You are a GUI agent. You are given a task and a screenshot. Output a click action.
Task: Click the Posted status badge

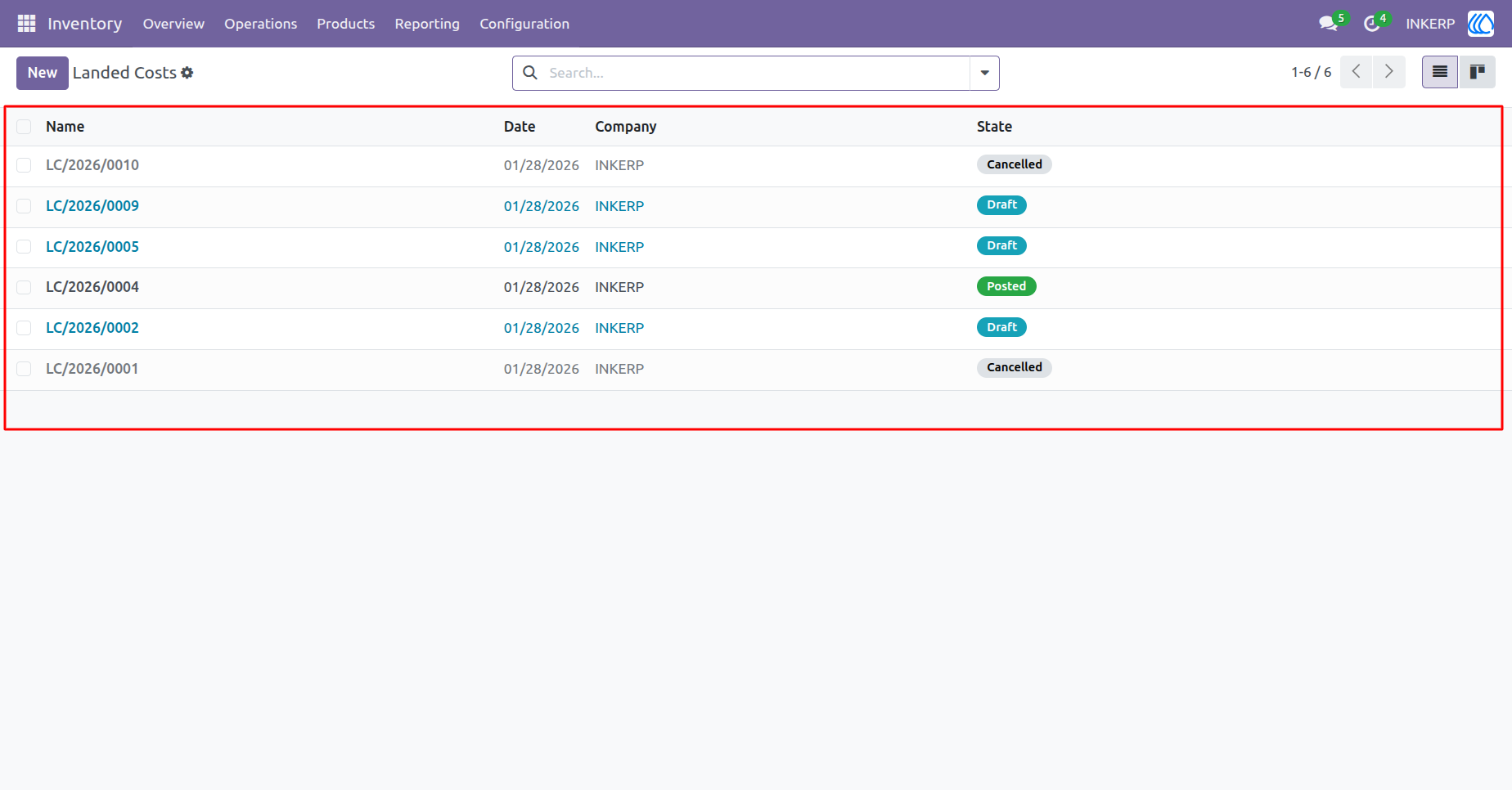[1006, 286]
